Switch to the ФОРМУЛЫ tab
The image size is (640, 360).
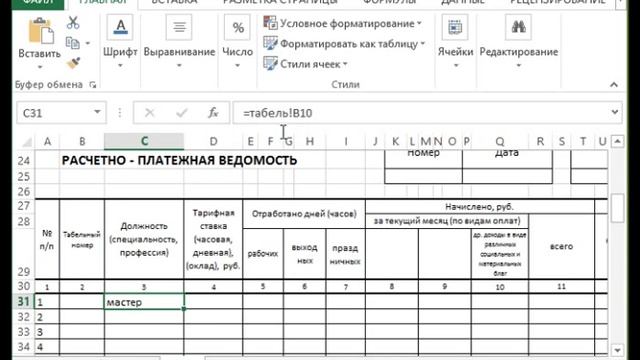(x=389, y=2)
